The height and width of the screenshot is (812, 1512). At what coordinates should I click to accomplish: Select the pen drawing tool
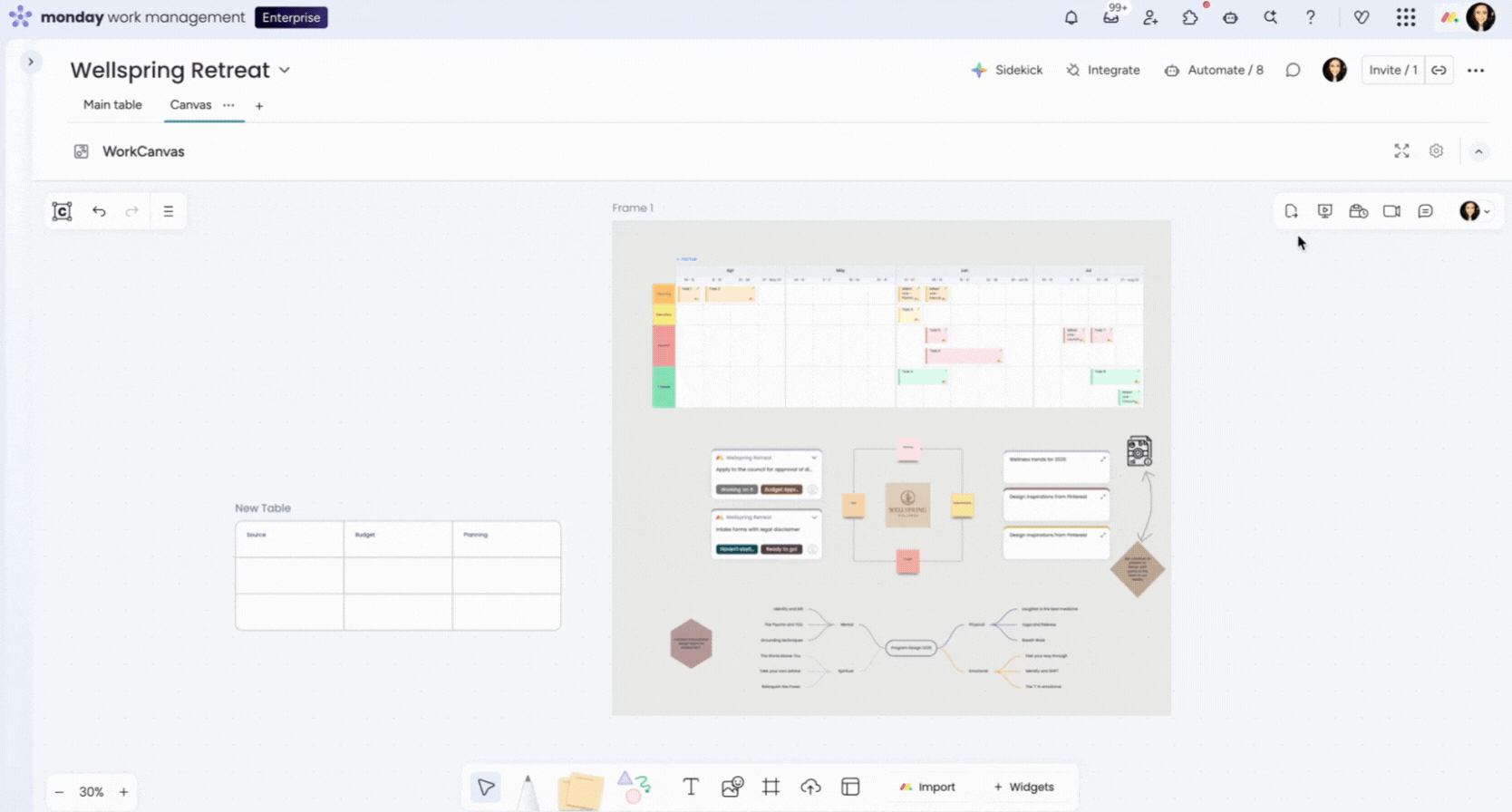pos(528,792)
